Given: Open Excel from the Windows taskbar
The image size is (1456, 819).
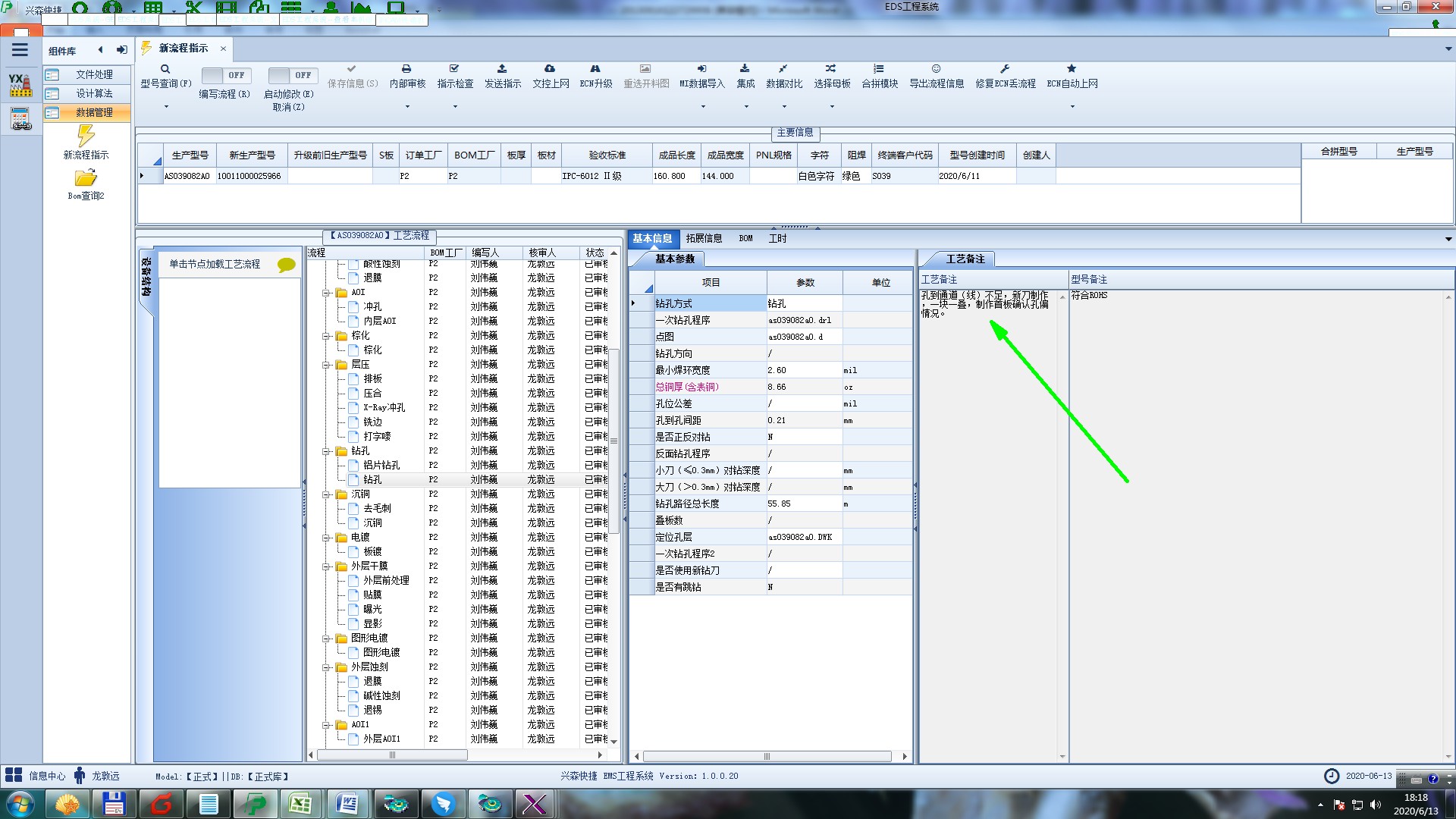Looking at the screenshot, I should [x=300, y=804].
